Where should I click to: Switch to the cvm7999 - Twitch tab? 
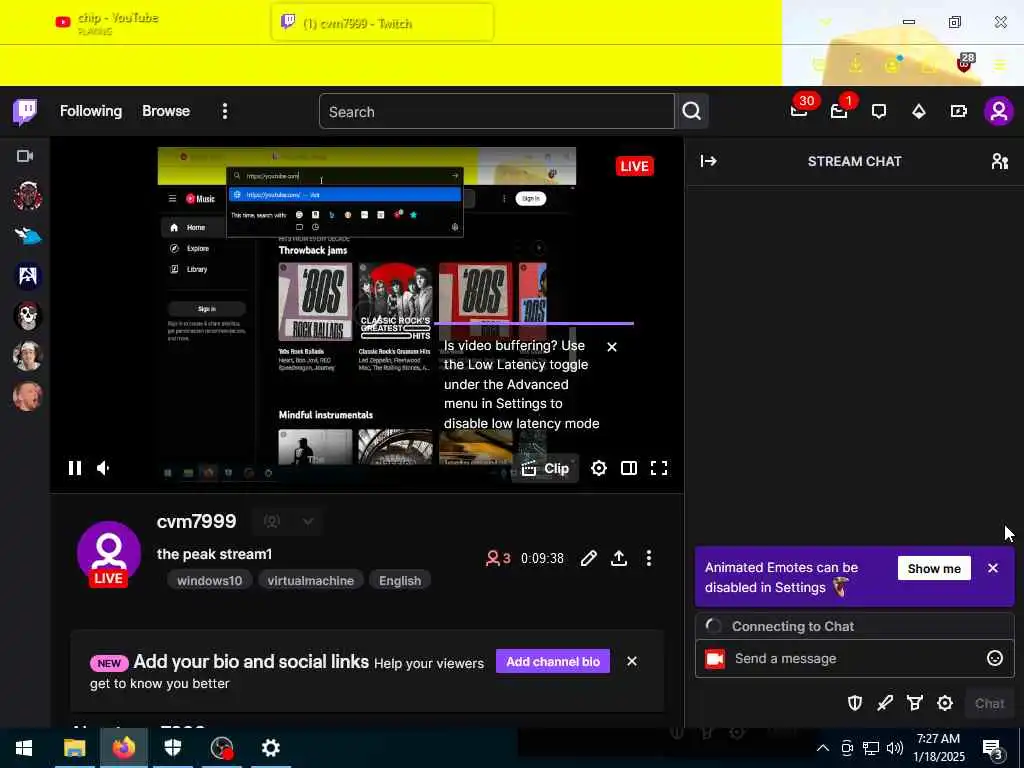coord(382,23)
